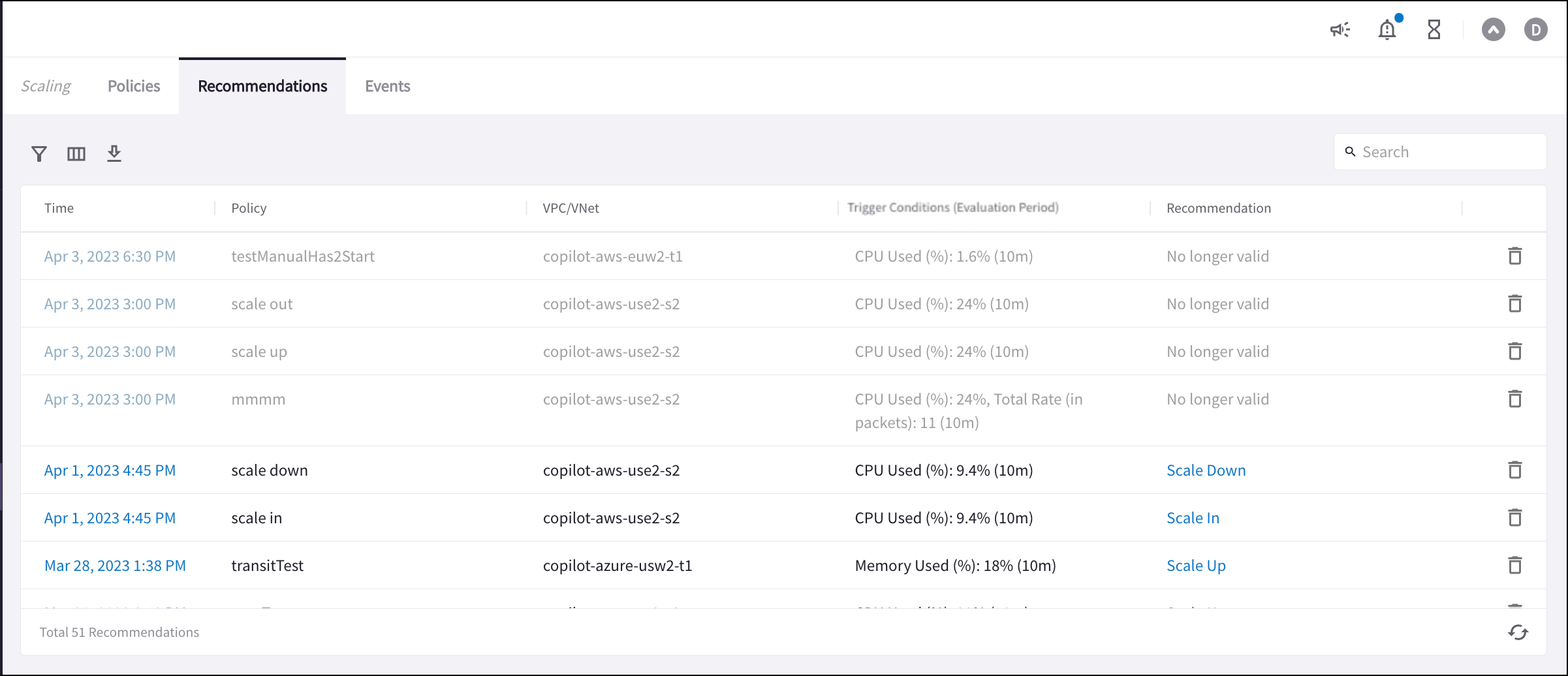Sort the table by the Time column
The width and height of the screenshot is (1568, 676).
click(x=59, y=207)
